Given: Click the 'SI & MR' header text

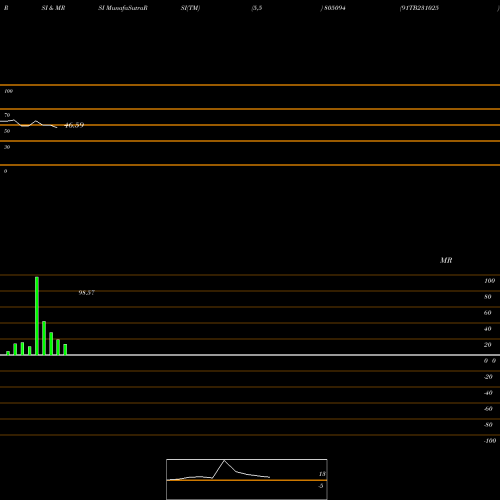Looking at the screenshot, I should coord(53,8).
